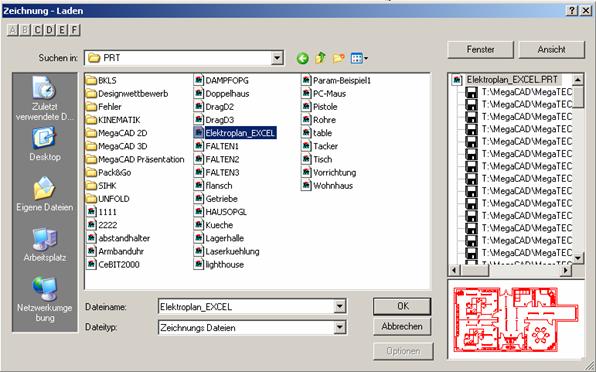Select the Pack&Go folder
This screenshot has width=596, height=372.
coord(109,173)
